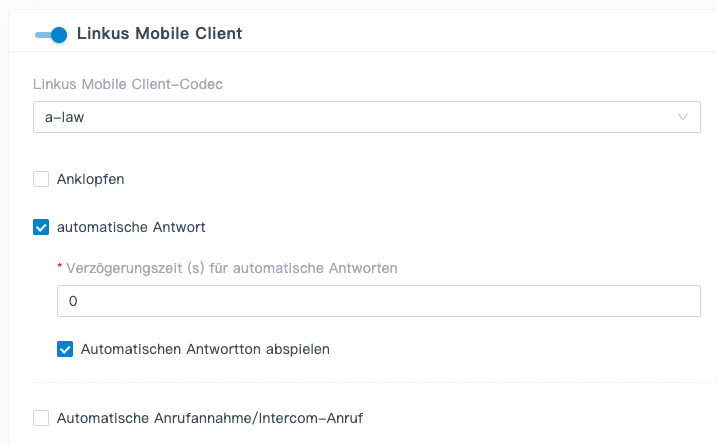The width and height of the screenshot is (717, 444).
Task: Click the Automatischen Antwortton abspielen label
Action: coord(205,349)
